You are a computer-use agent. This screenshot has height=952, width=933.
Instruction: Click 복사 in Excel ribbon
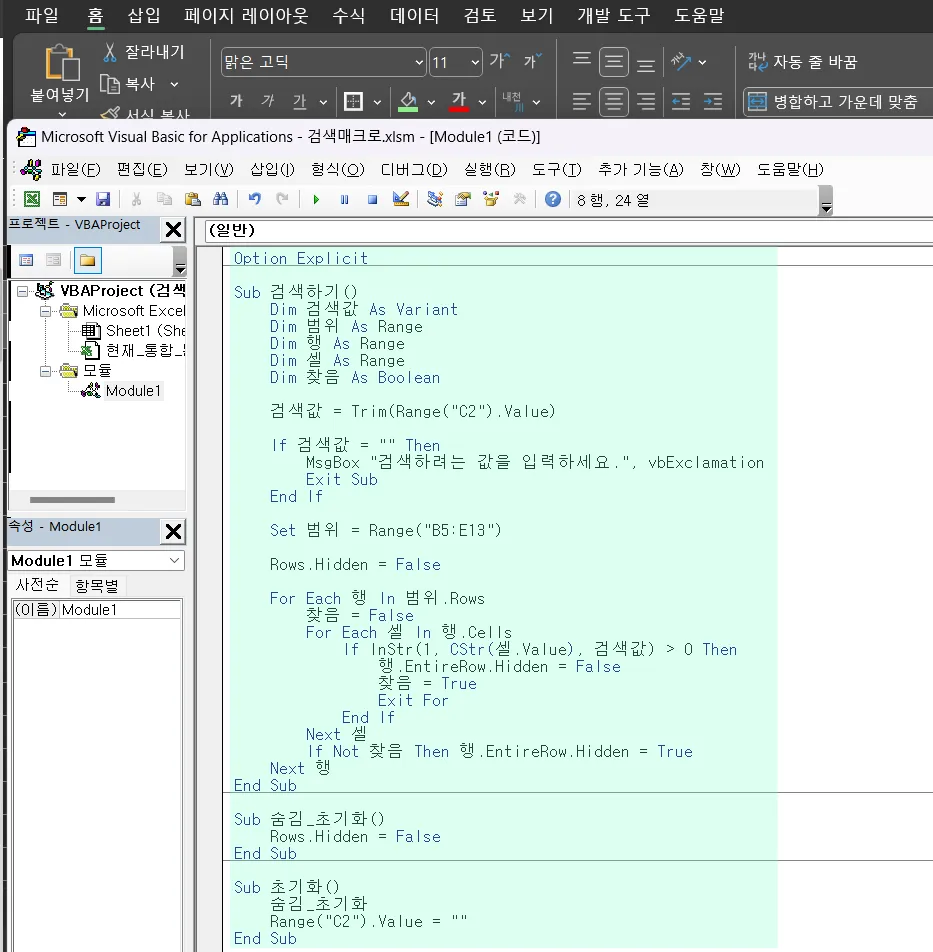[x=129, y=84]
